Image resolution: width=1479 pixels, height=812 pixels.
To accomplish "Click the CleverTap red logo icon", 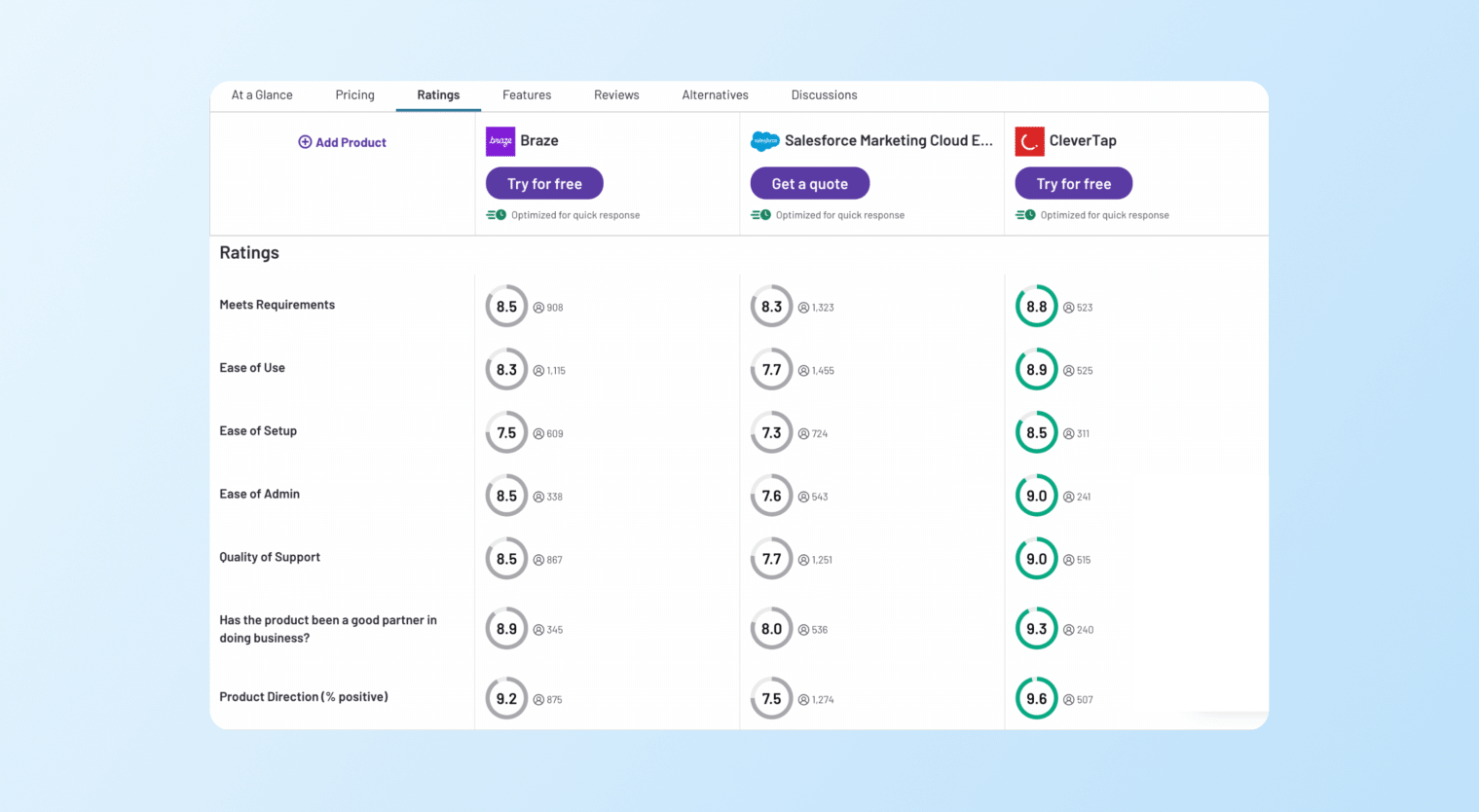I will coord(1029,141).
